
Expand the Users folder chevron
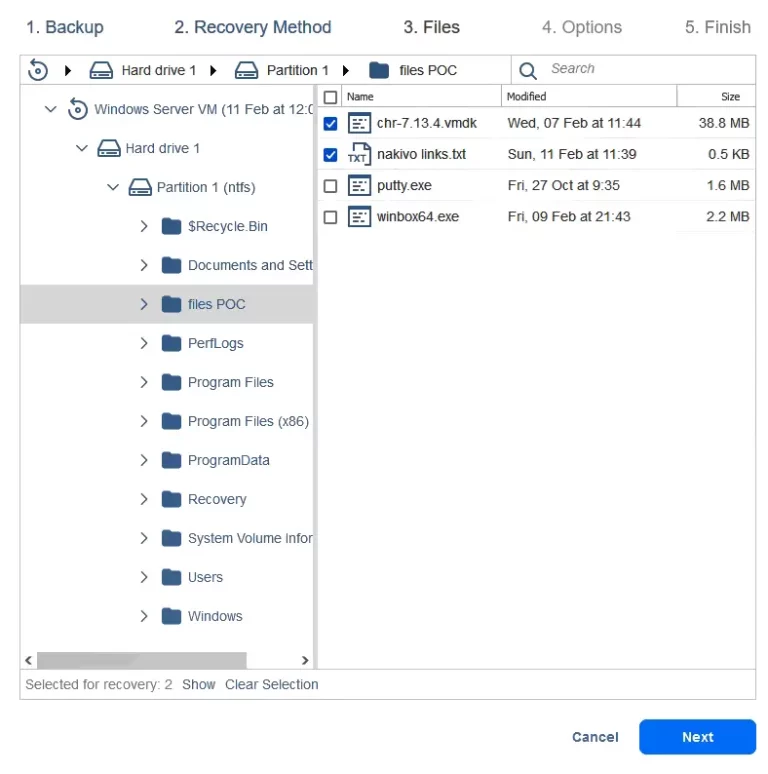point(144,577)
